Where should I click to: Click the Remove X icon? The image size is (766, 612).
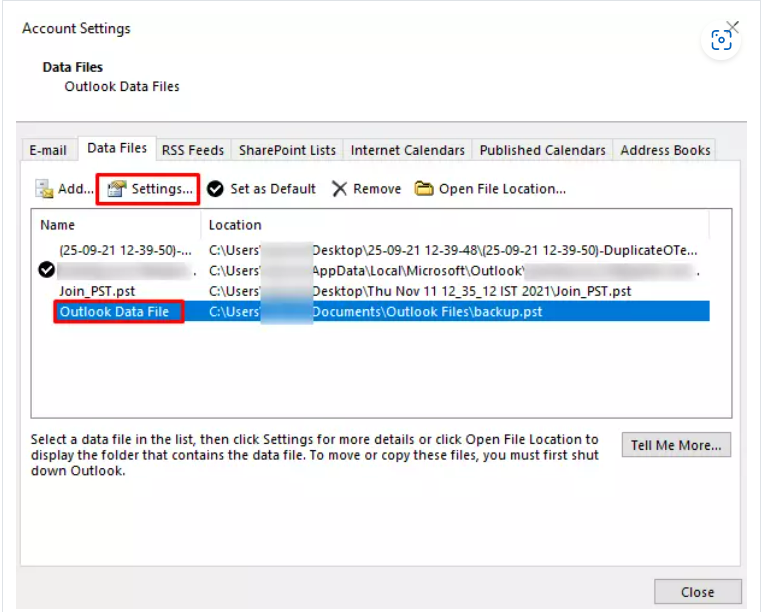click(339, 189)
